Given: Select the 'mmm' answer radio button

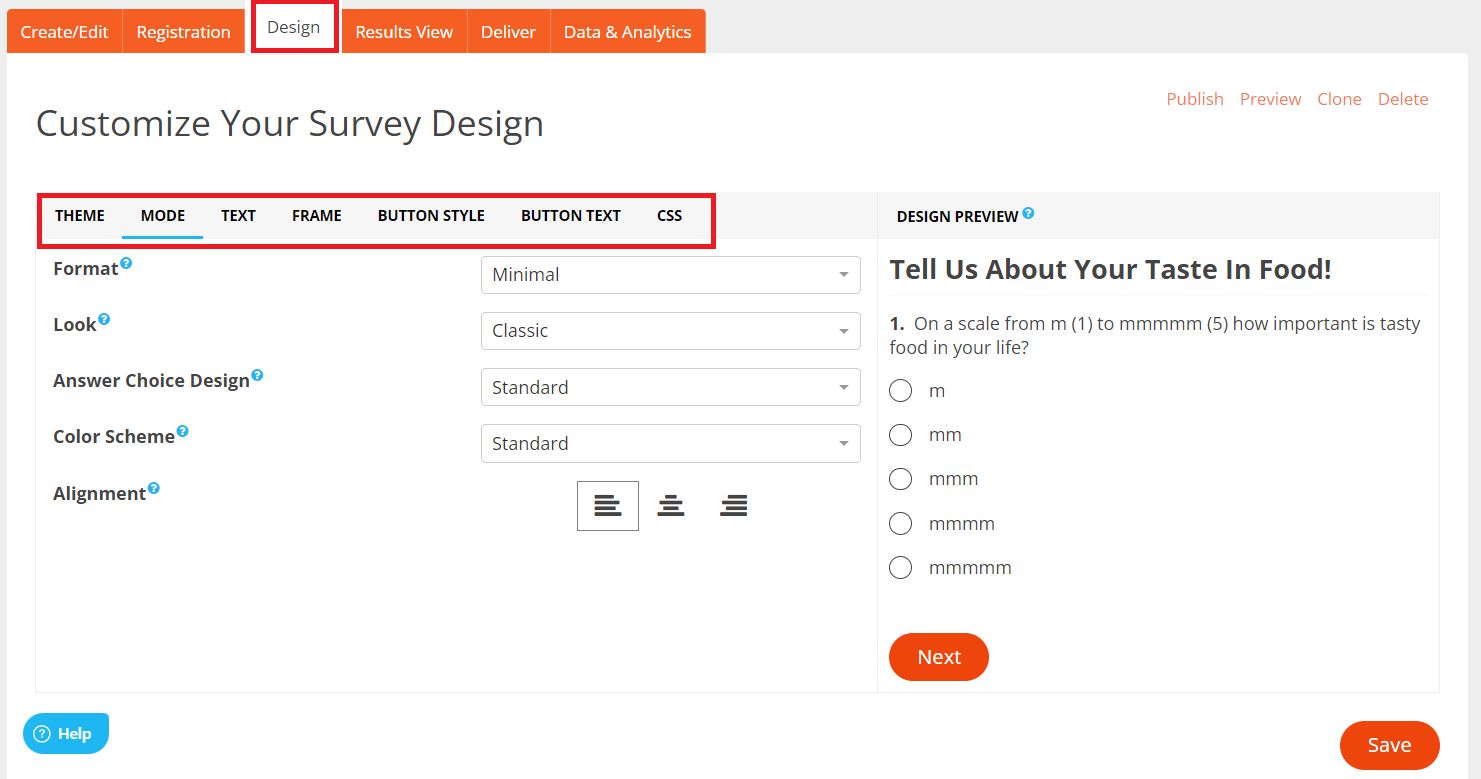Looking at the screenshot, I should click(900, 478).
